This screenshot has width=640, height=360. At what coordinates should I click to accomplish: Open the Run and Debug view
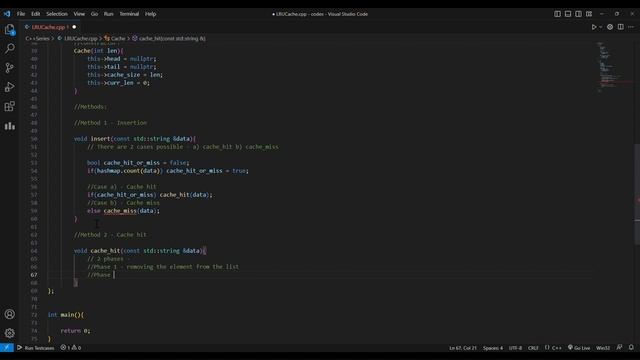9,87
